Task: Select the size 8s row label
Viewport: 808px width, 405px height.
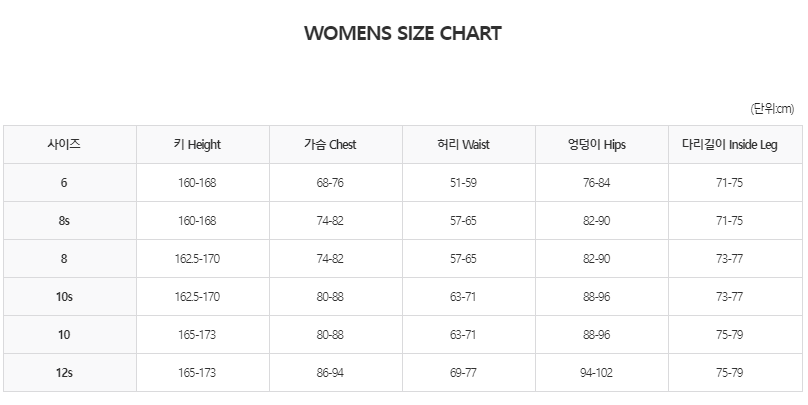Action: (64, 221)
